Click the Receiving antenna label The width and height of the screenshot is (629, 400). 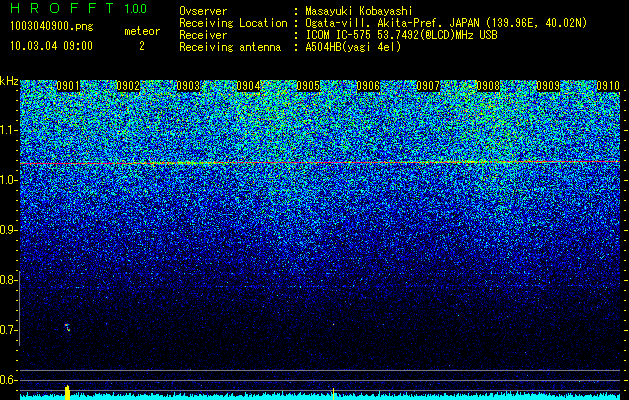[230, 47]
